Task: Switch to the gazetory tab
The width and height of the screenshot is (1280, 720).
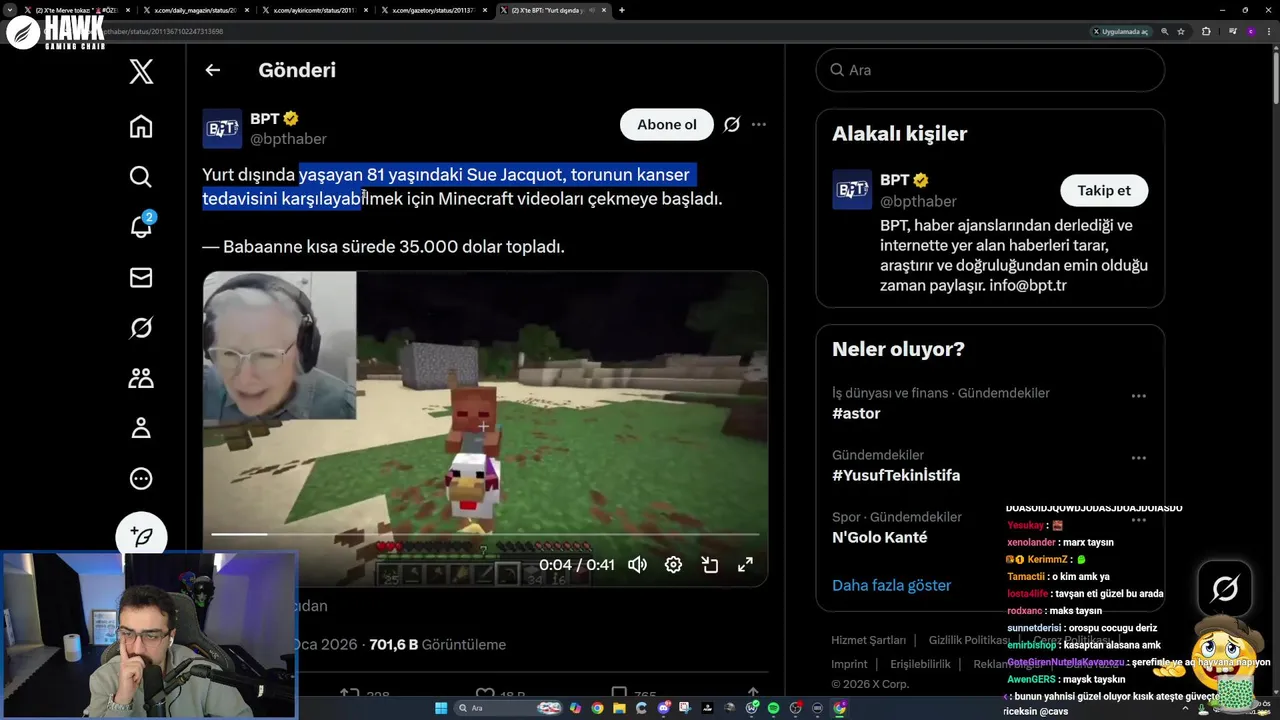Action: click(x=434, y=10)
